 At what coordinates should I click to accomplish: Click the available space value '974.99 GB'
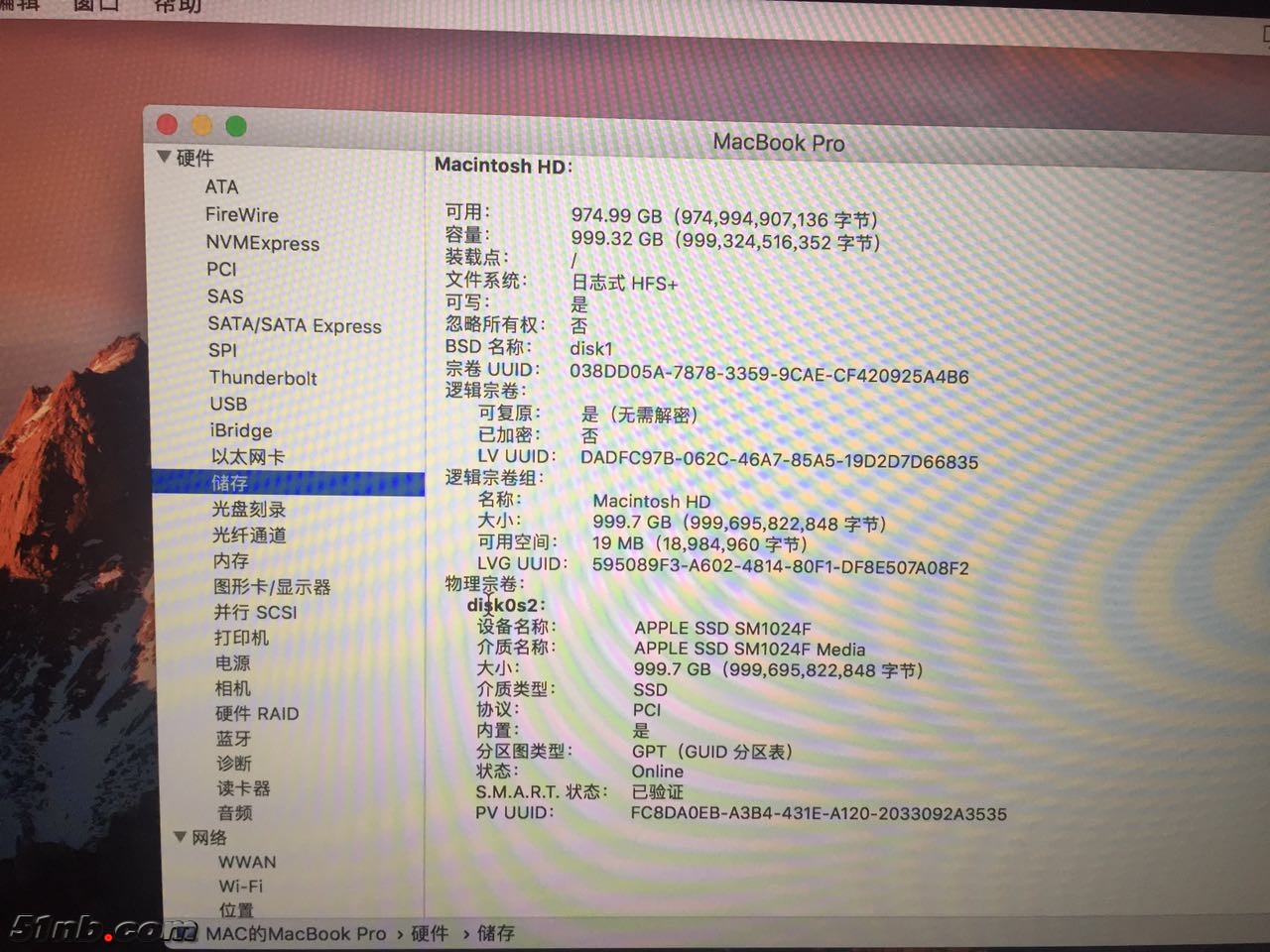pos(616,215)
